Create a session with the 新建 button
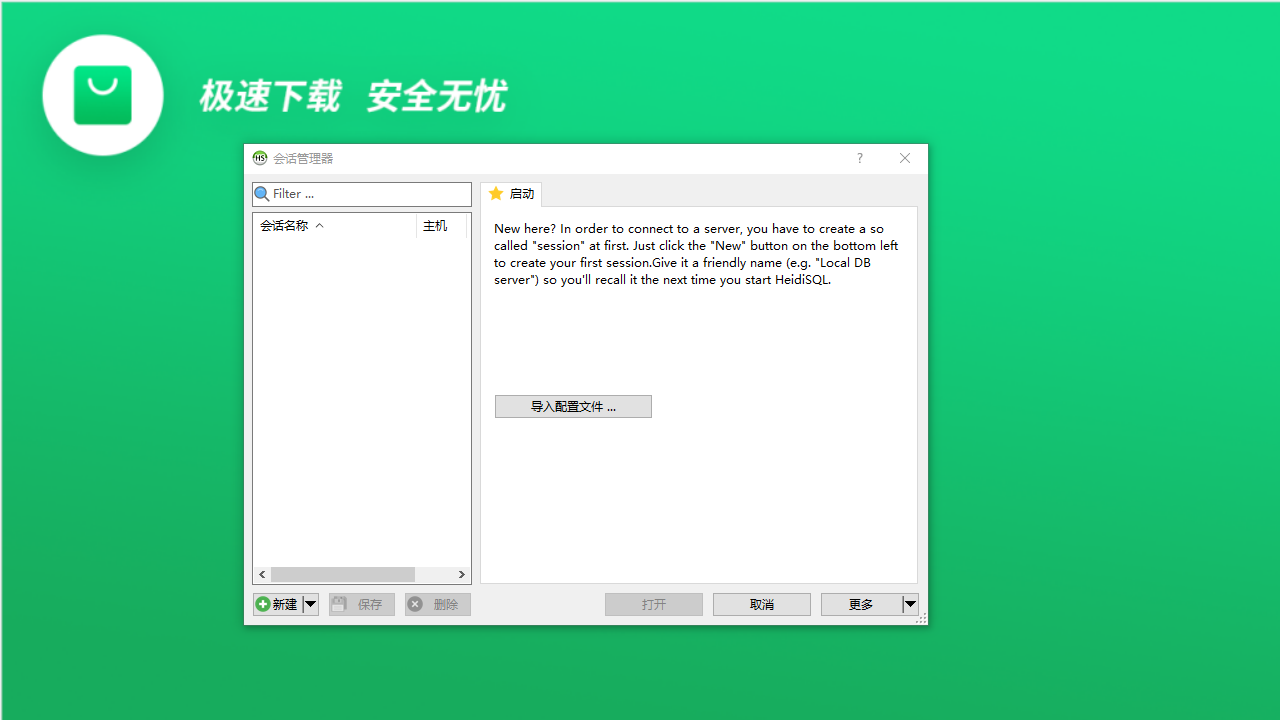Image resolution: width=1280 pixels, height=720 pixels. [x=282, y=603]
